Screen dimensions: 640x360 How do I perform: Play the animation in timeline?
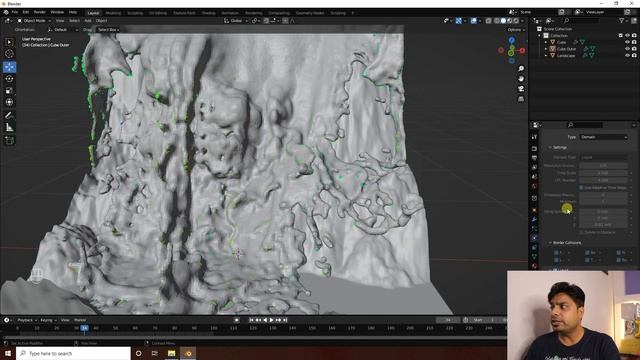tap(271, 320)
